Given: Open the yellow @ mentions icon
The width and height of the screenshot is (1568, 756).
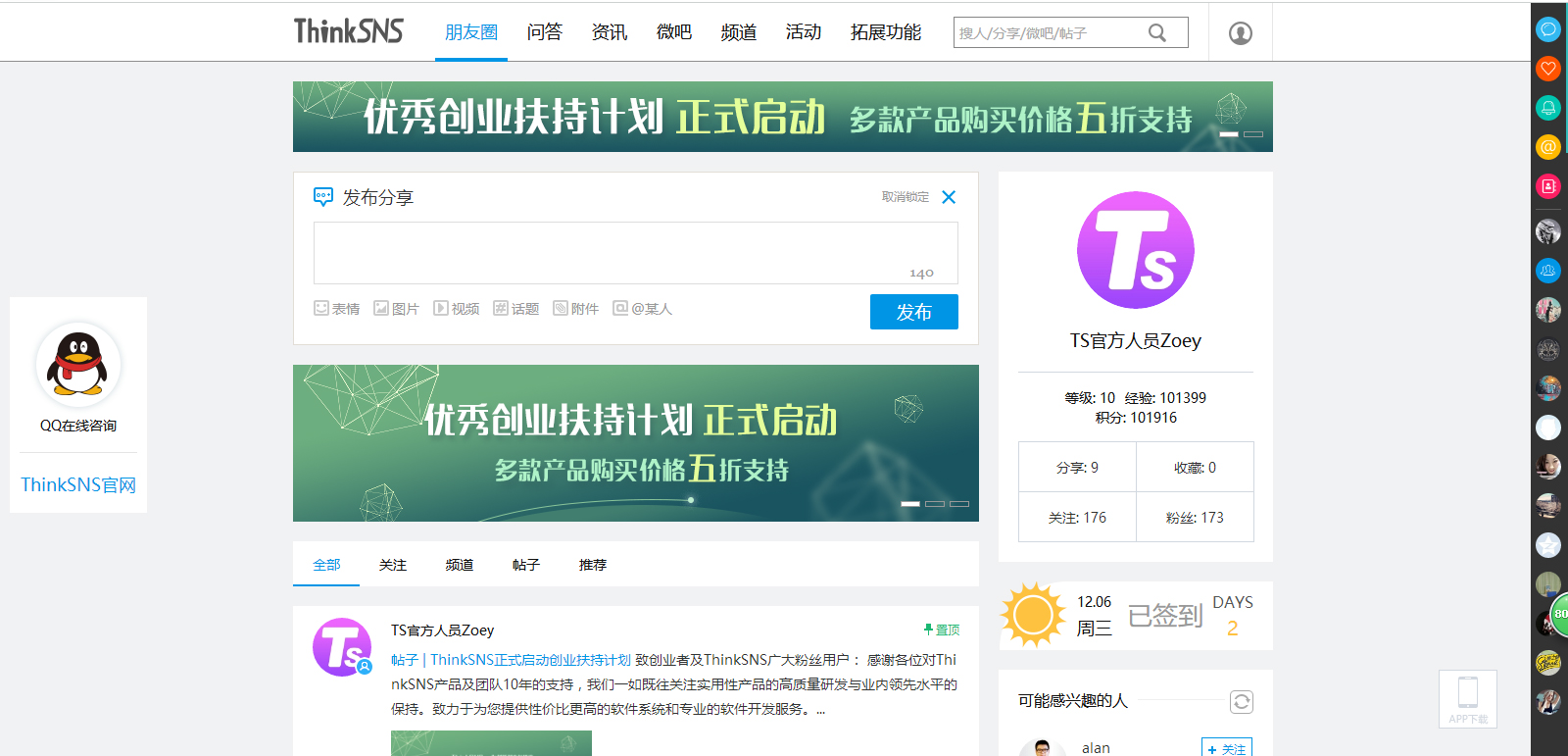Looking at the screenshot, I should [1548, 147].
